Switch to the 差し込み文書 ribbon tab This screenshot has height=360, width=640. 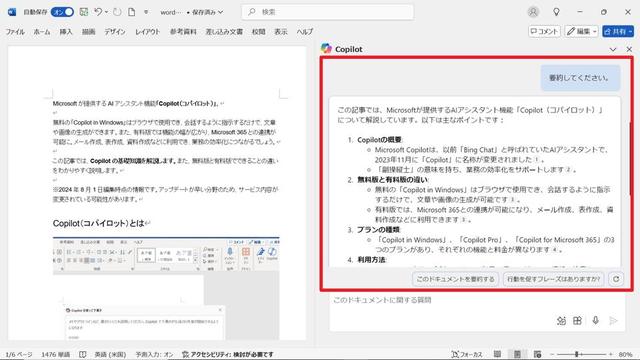pos(224,31)
